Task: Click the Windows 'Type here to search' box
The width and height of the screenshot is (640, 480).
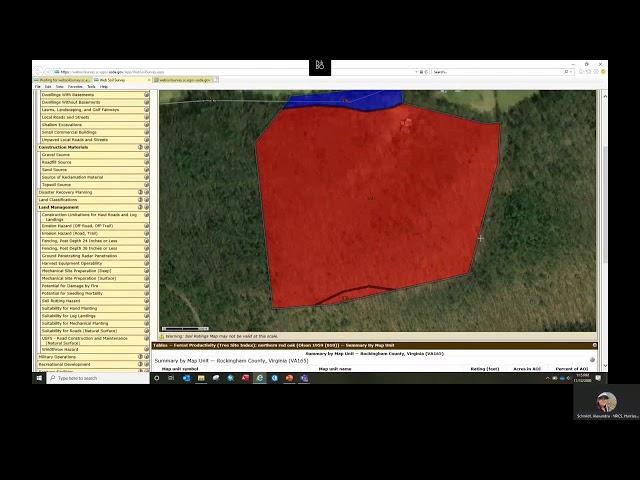Action: [98, 378]
